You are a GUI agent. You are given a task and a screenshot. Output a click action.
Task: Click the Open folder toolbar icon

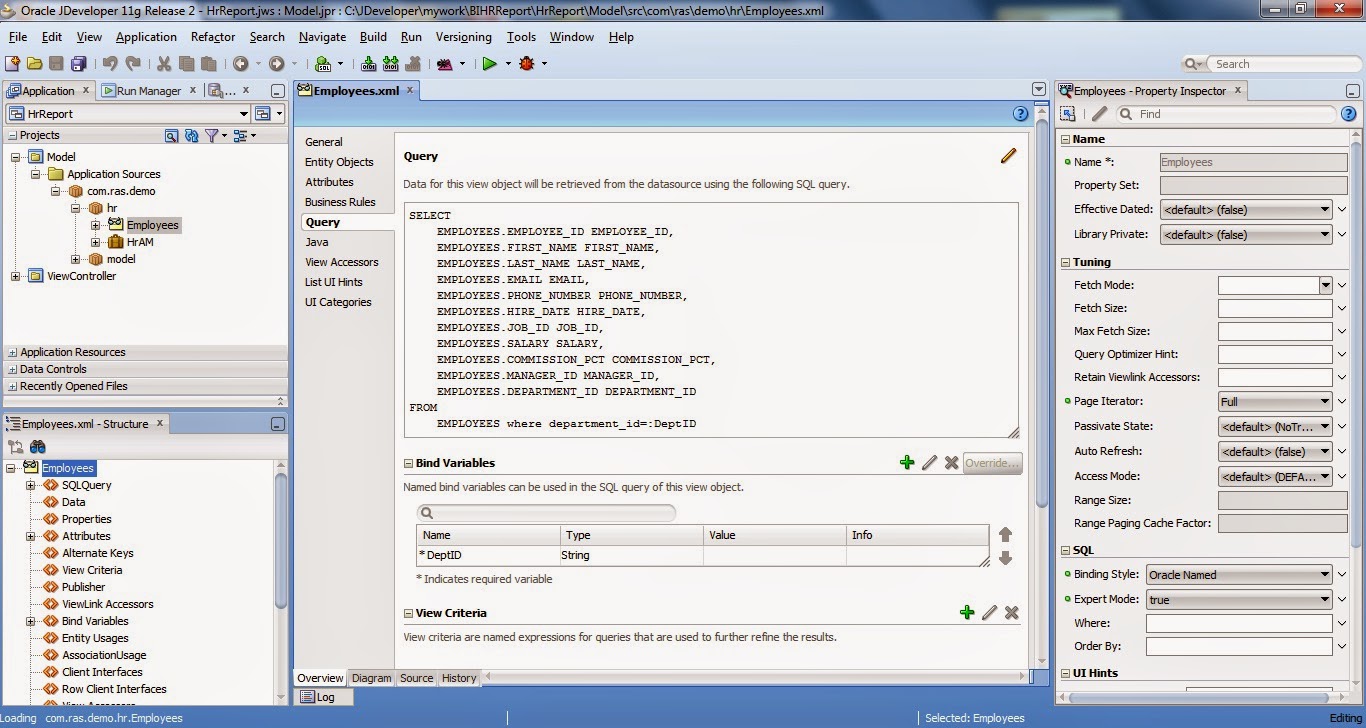[35, 64]
